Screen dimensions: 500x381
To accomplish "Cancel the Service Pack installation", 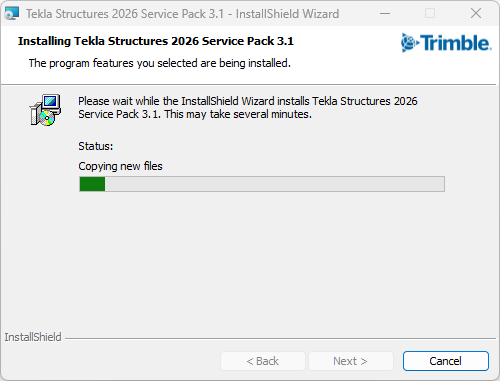I will tap(446, 361).
